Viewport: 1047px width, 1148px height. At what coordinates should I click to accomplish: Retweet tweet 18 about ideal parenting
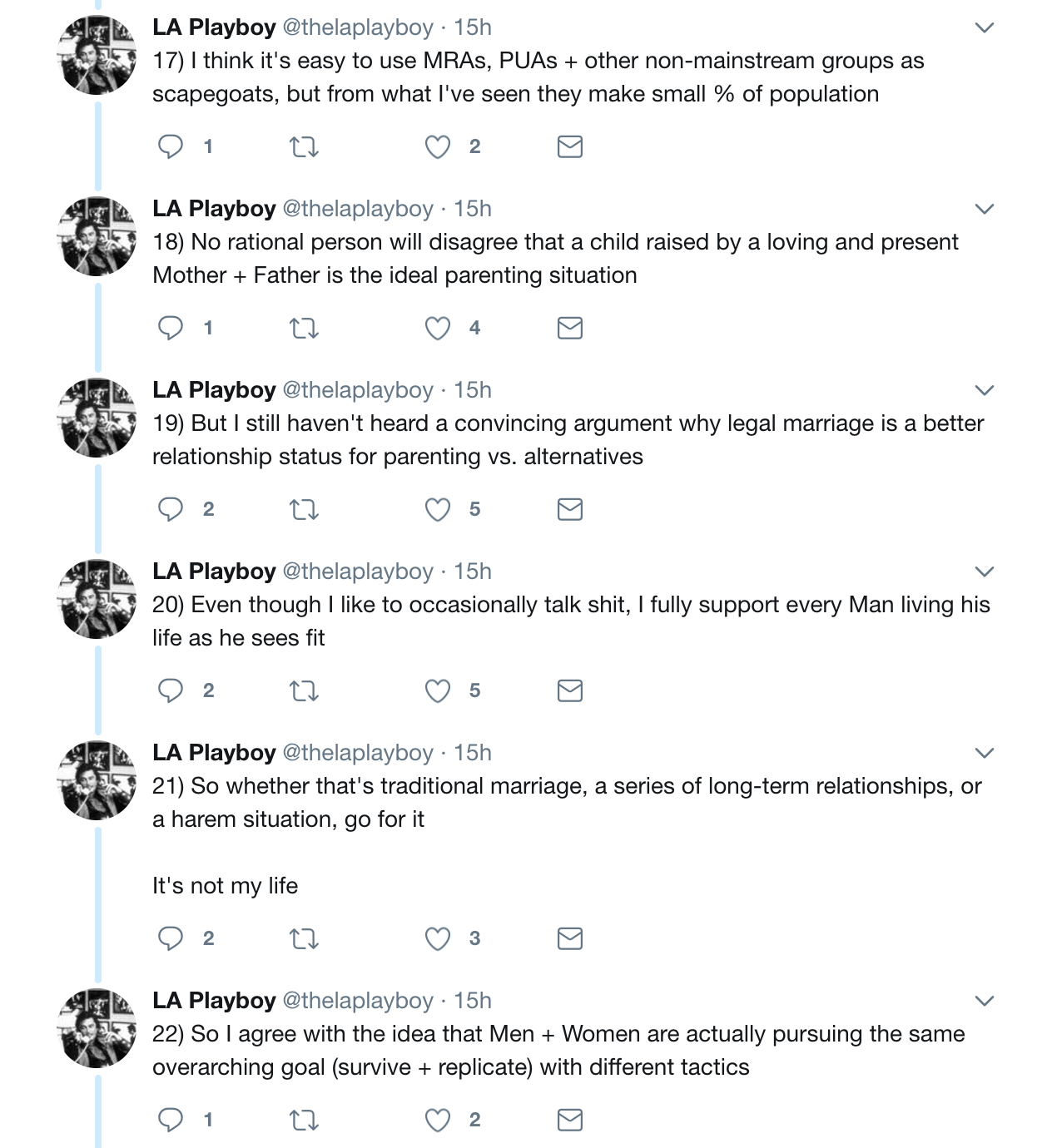[304, 329]
